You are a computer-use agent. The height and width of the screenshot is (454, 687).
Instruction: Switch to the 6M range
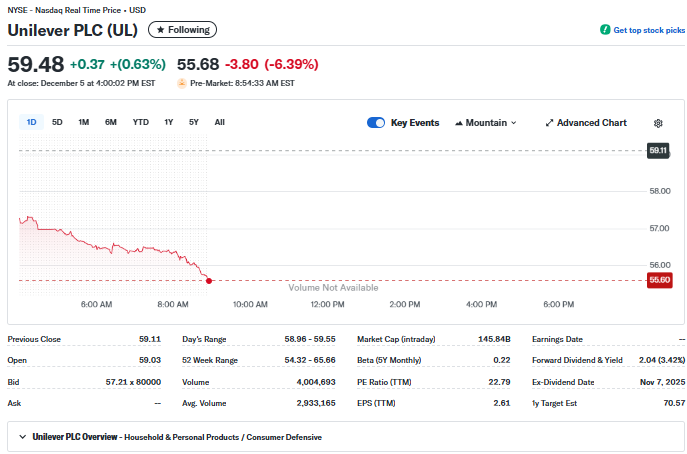(x=110, y=122)
